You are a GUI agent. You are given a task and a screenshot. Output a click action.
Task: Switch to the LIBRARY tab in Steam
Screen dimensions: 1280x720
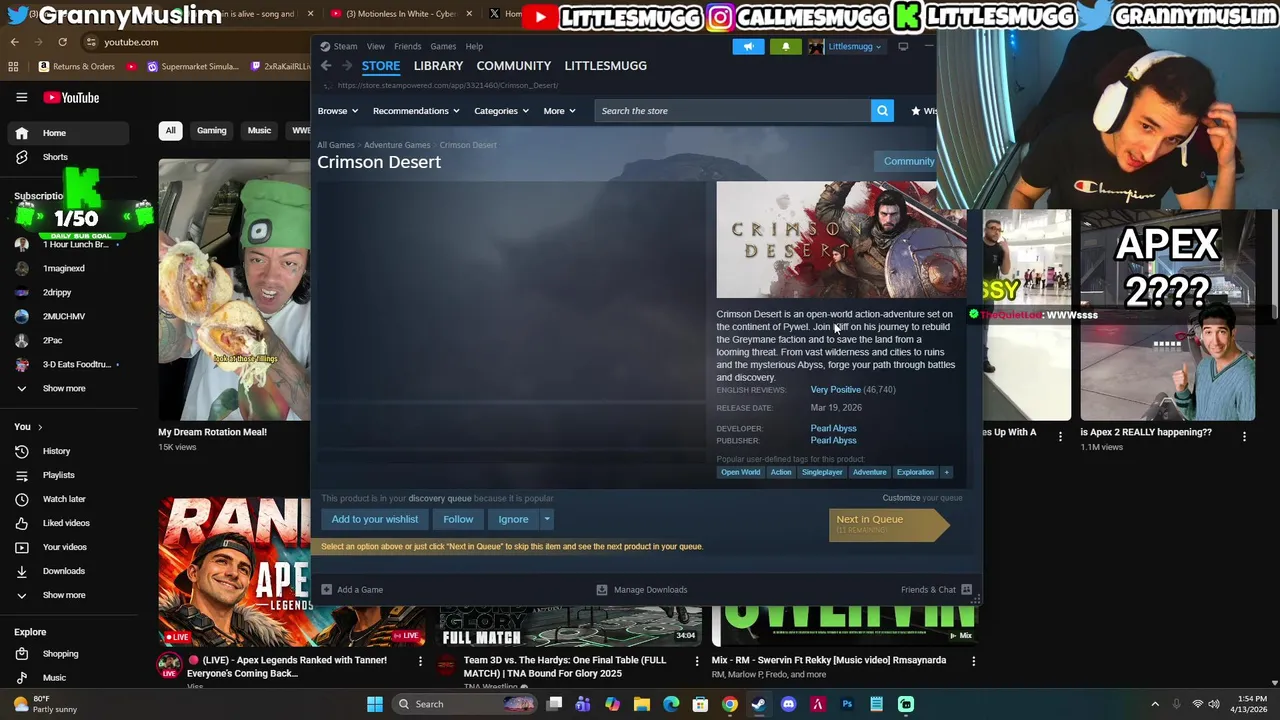(438, 66)
